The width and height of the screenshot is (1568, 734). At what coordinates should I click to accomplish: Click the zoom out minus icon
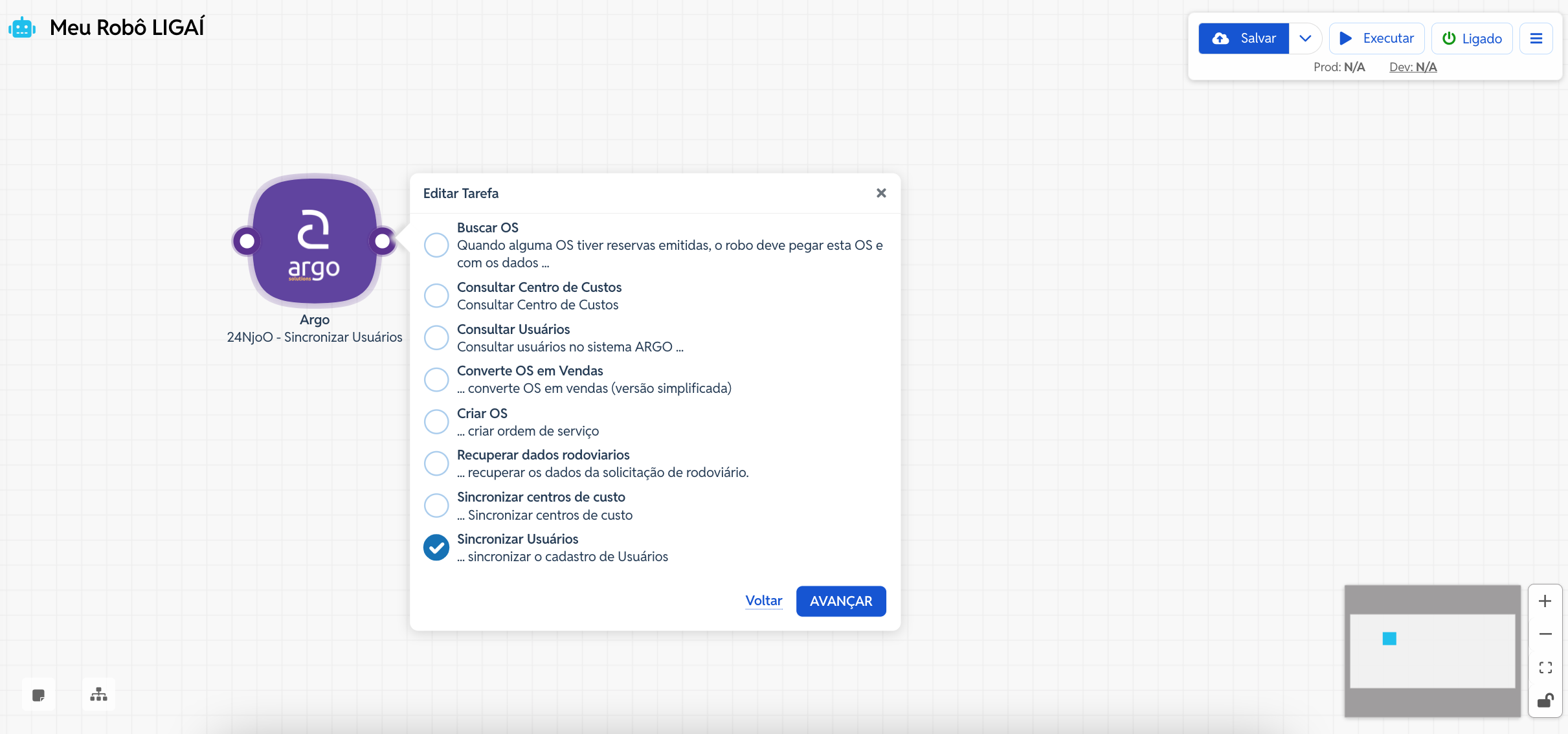point(1545,634)
